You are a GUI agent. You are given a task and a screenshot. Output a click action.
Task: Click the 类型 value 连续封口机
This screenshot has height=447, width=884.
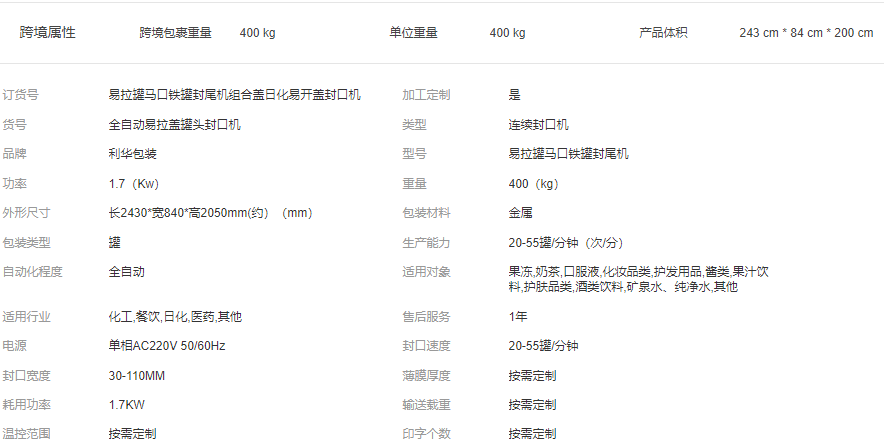(x=538, y=125)
